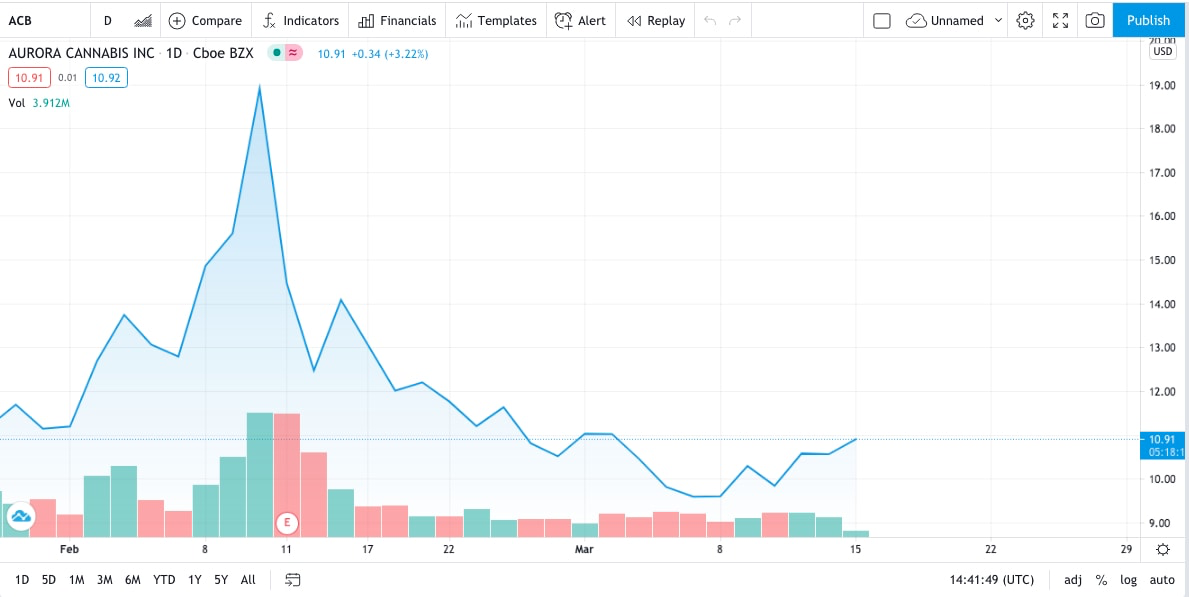Set time range to 1D
The image size is (1189, 597).
[22, 580]
